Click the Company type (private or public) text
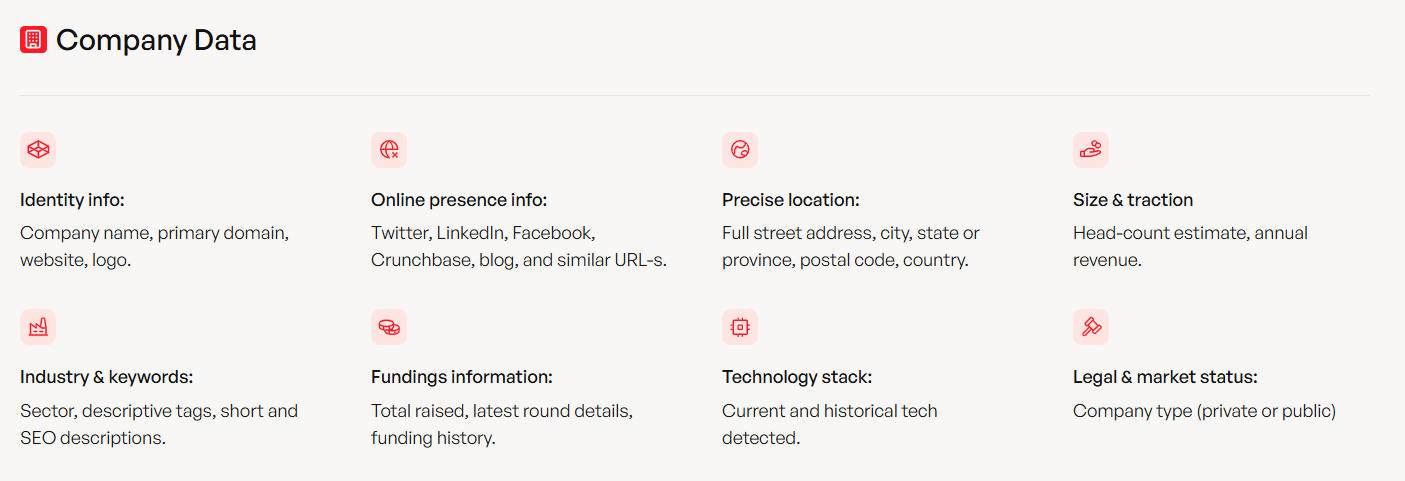 (1204, 411)
